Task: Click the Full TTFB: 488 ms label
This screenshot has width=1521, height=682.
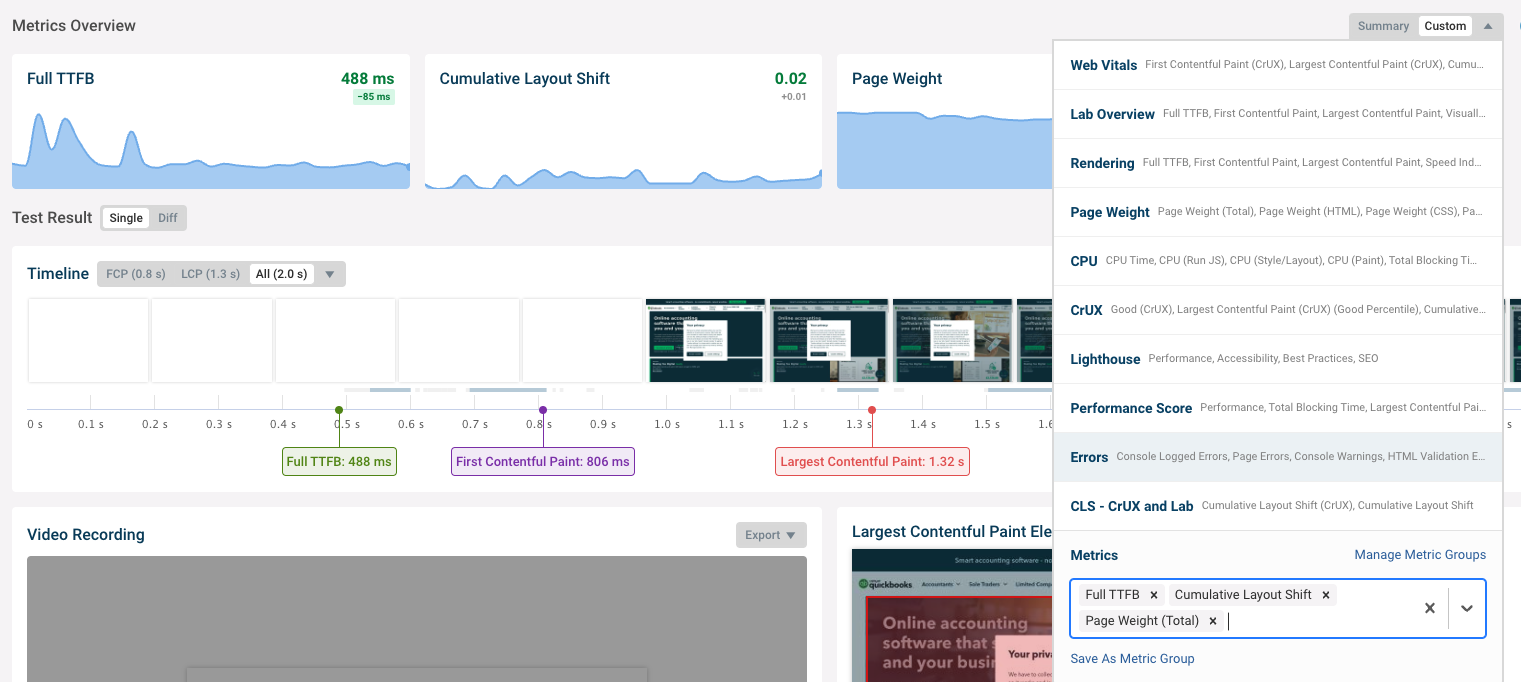Action: [x=339, y=462]
